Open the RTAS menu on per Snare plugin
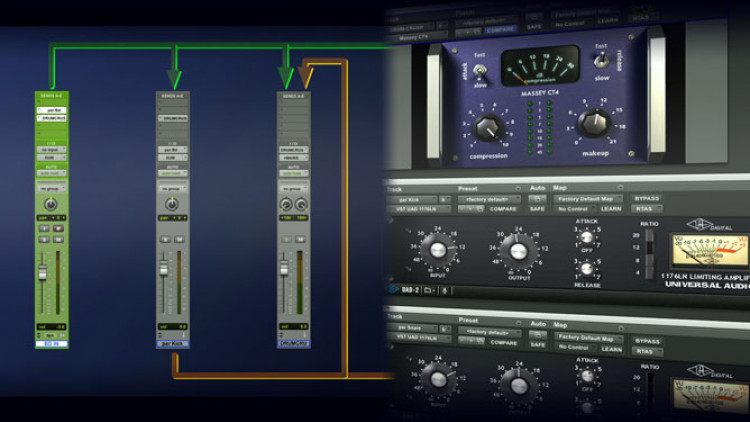The width and height of the screenshot is (750, 422). 647,351
